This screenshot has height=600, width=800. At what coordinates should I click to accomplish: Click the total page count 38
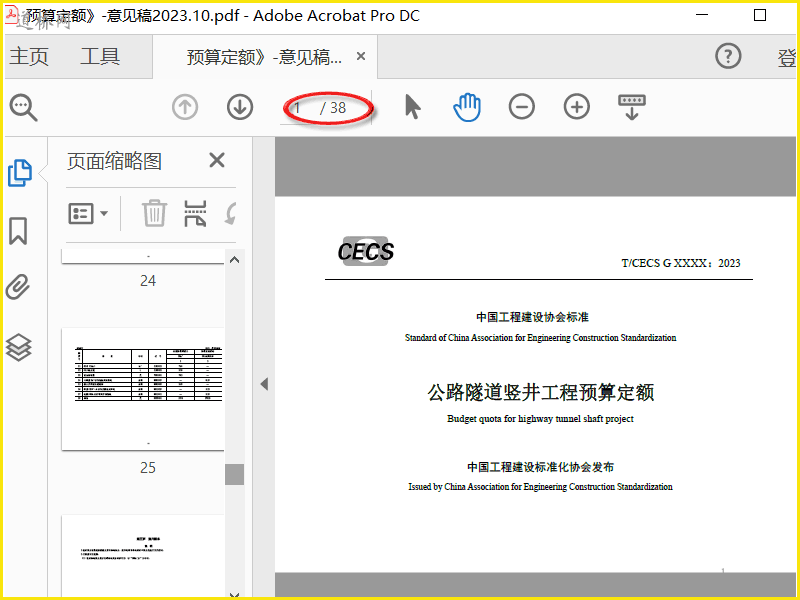coord(338,108)
